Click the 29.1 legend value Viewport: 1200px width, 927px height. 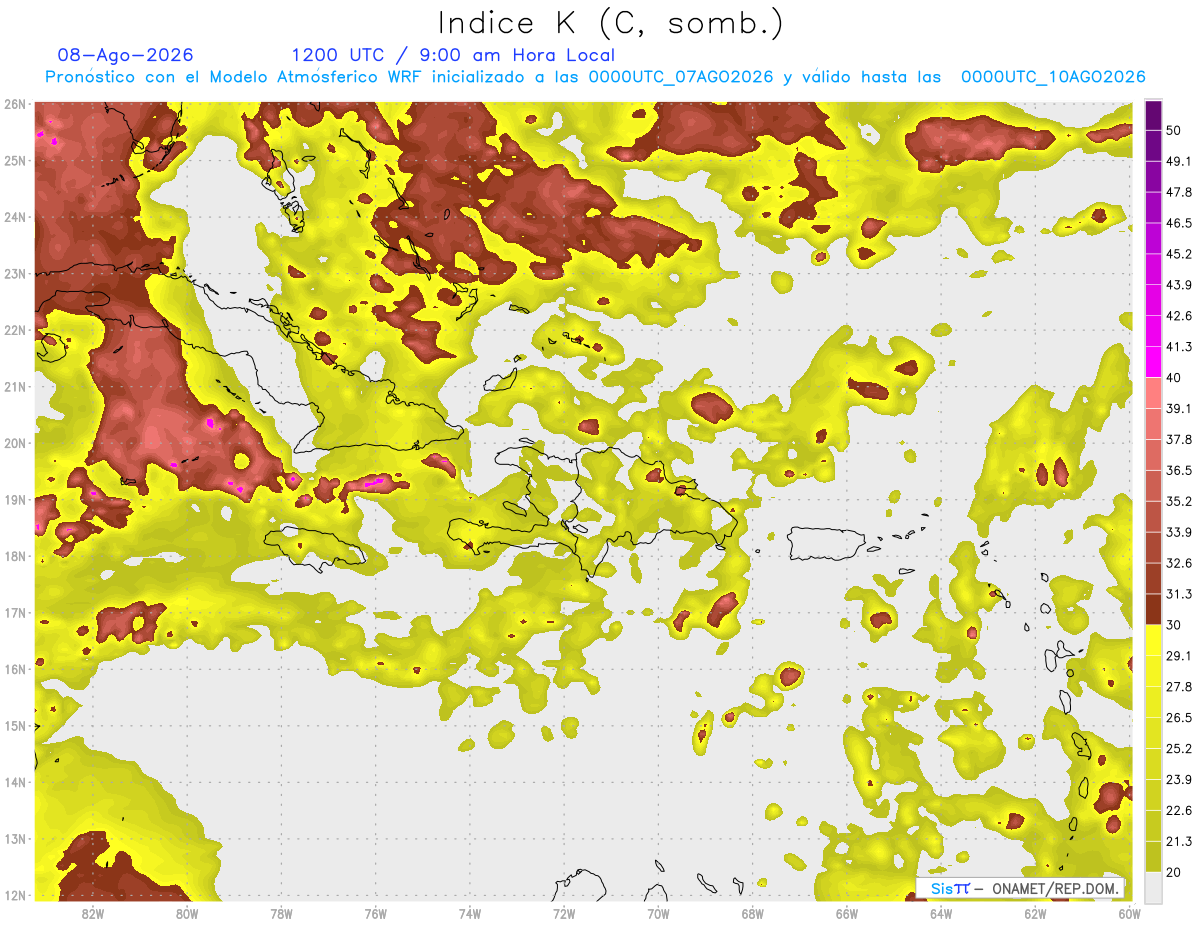pos(1179,655)
